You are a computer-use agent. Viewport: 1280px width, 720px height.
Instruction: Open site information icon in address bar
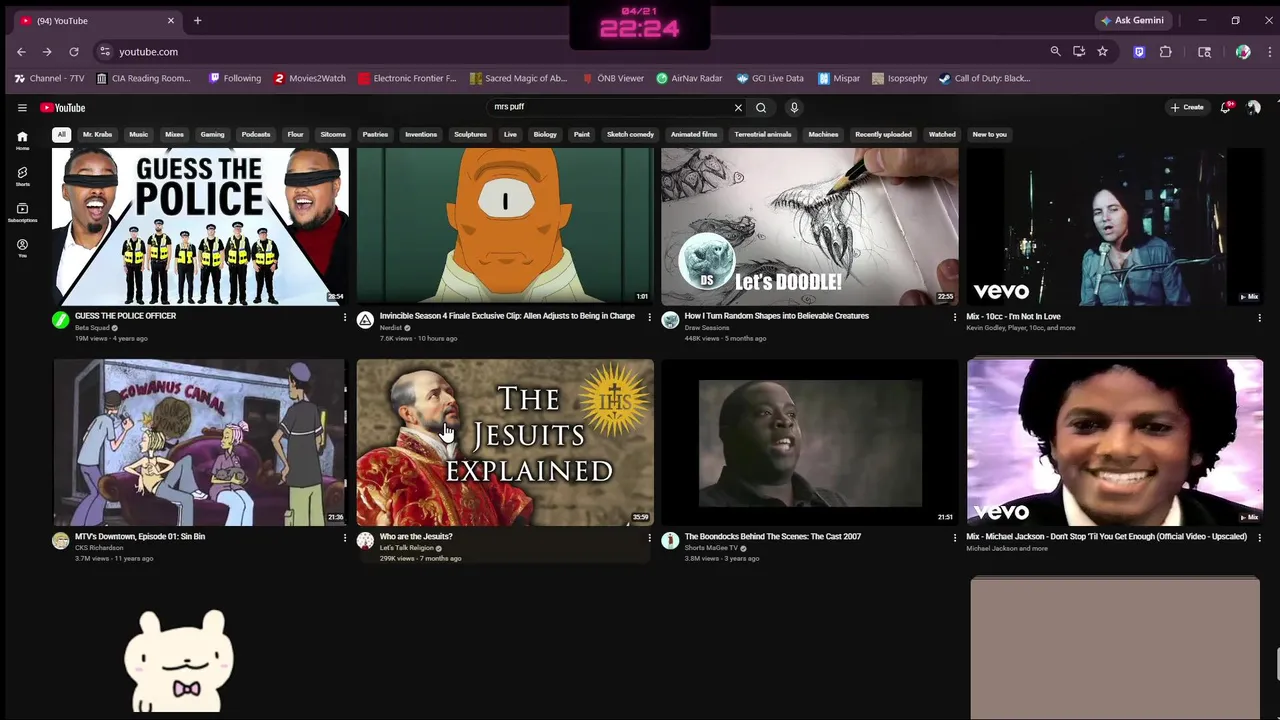(x=104, y=51)
